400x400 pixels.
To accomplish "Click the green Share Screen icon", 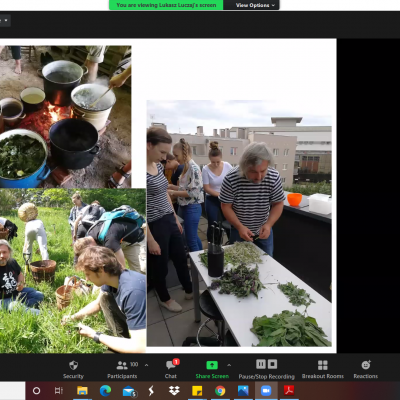I will pos(212,365).
